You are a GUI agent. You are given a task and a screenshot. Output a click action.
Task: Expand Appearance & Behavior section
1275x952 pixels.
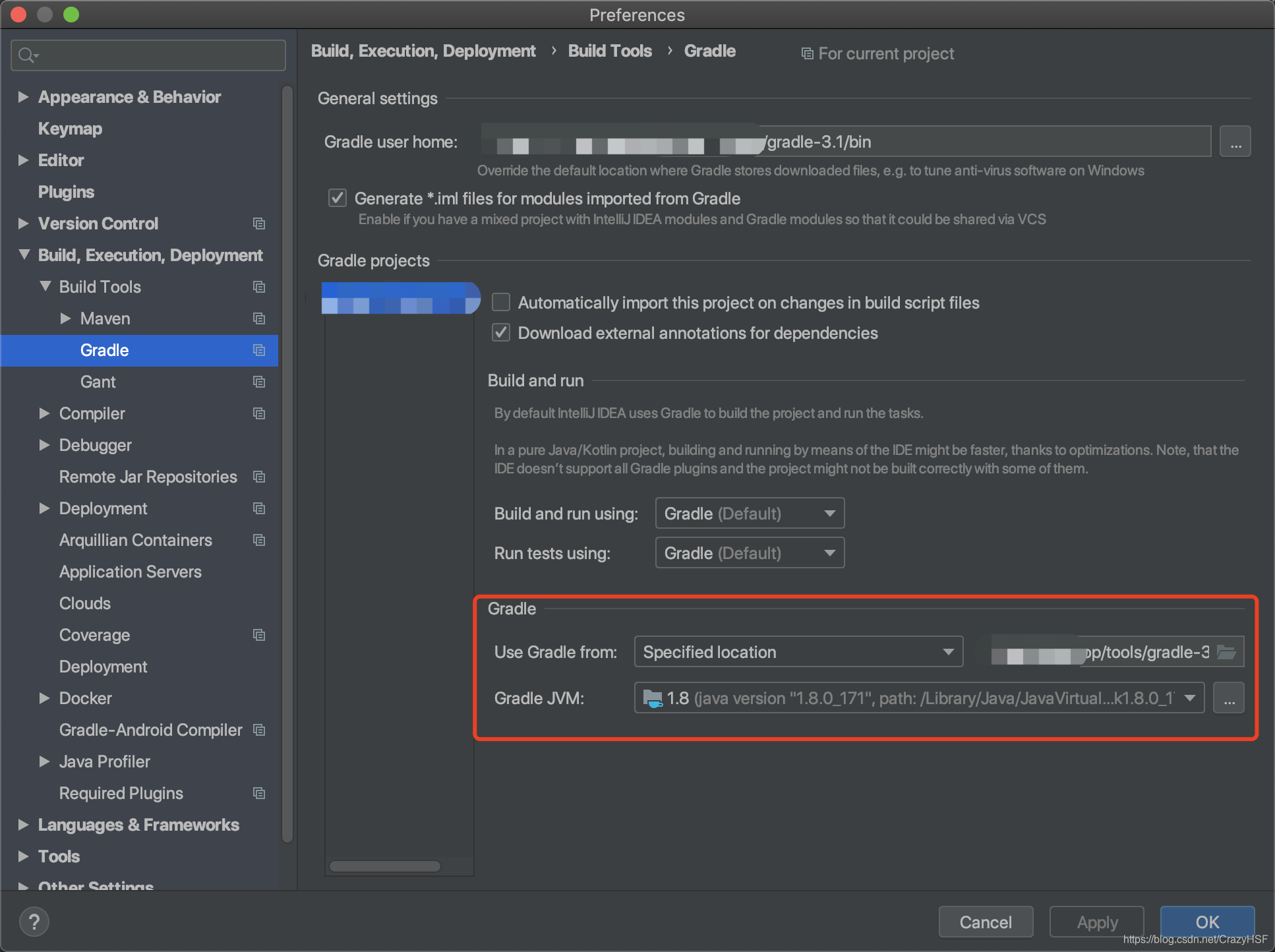click(x=23, y=97)
